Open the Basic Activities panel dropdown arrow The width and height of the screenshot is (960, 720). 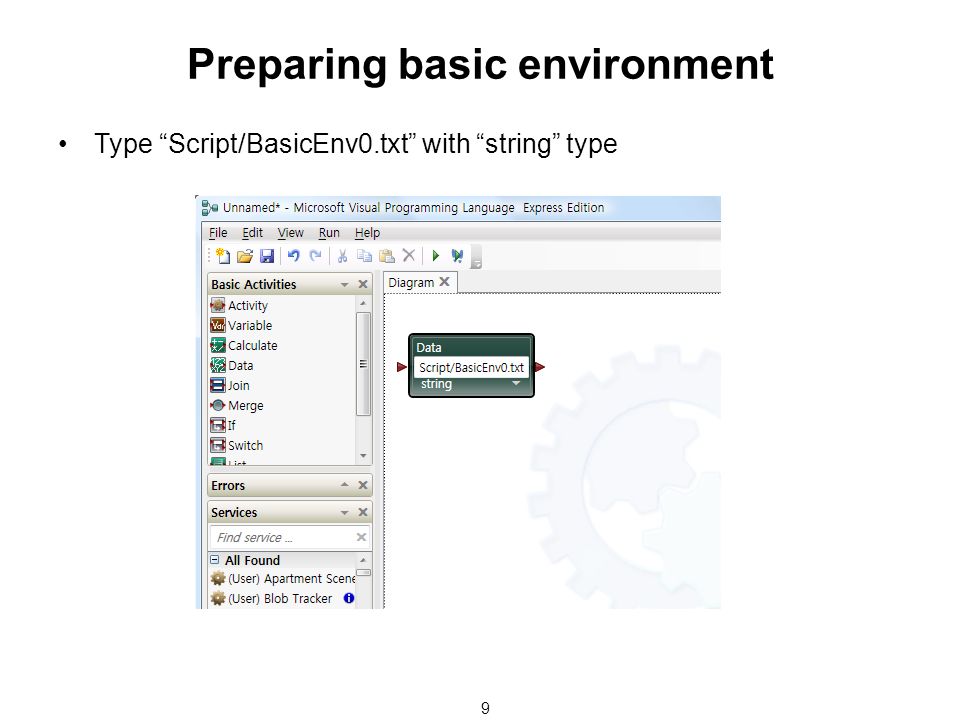click(345, 285)
